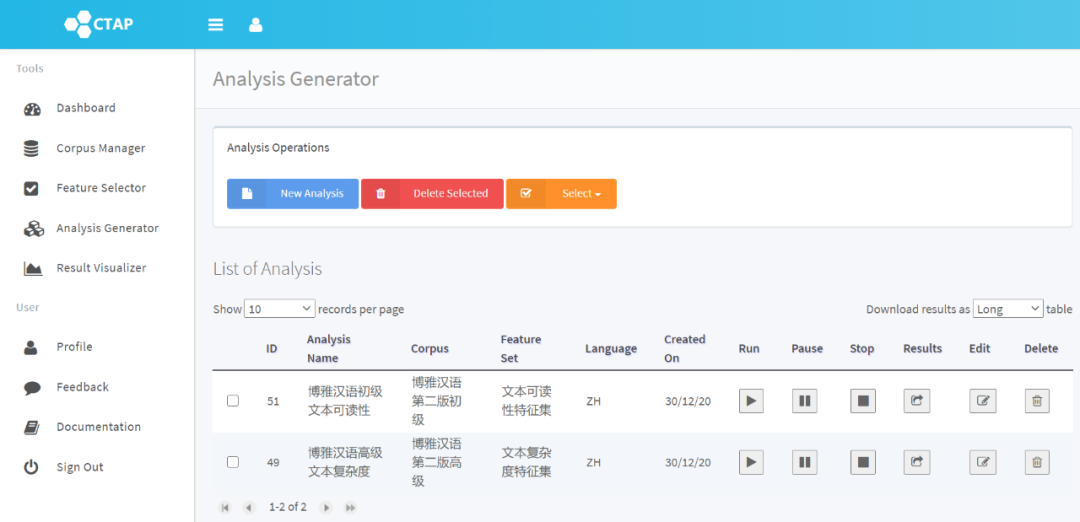Click the Dashboard gauge icon
The image size is (1080, 522).
point(32,109)
